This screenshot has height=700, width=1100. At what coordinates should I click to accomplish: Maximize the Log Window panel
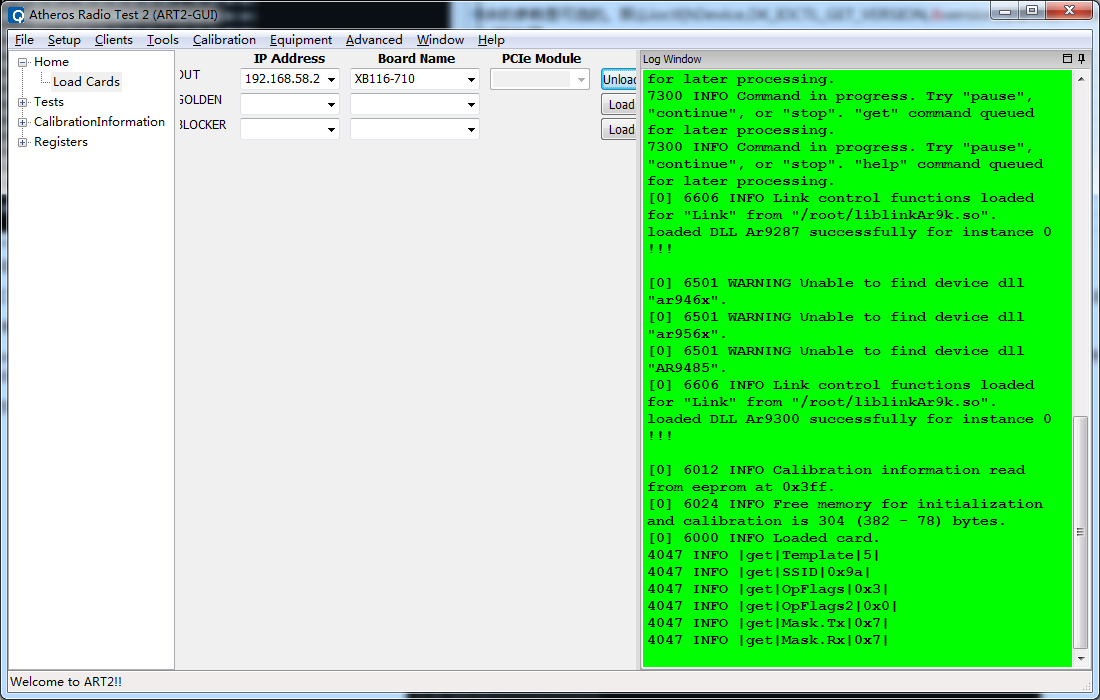(x=1067, y=59)
